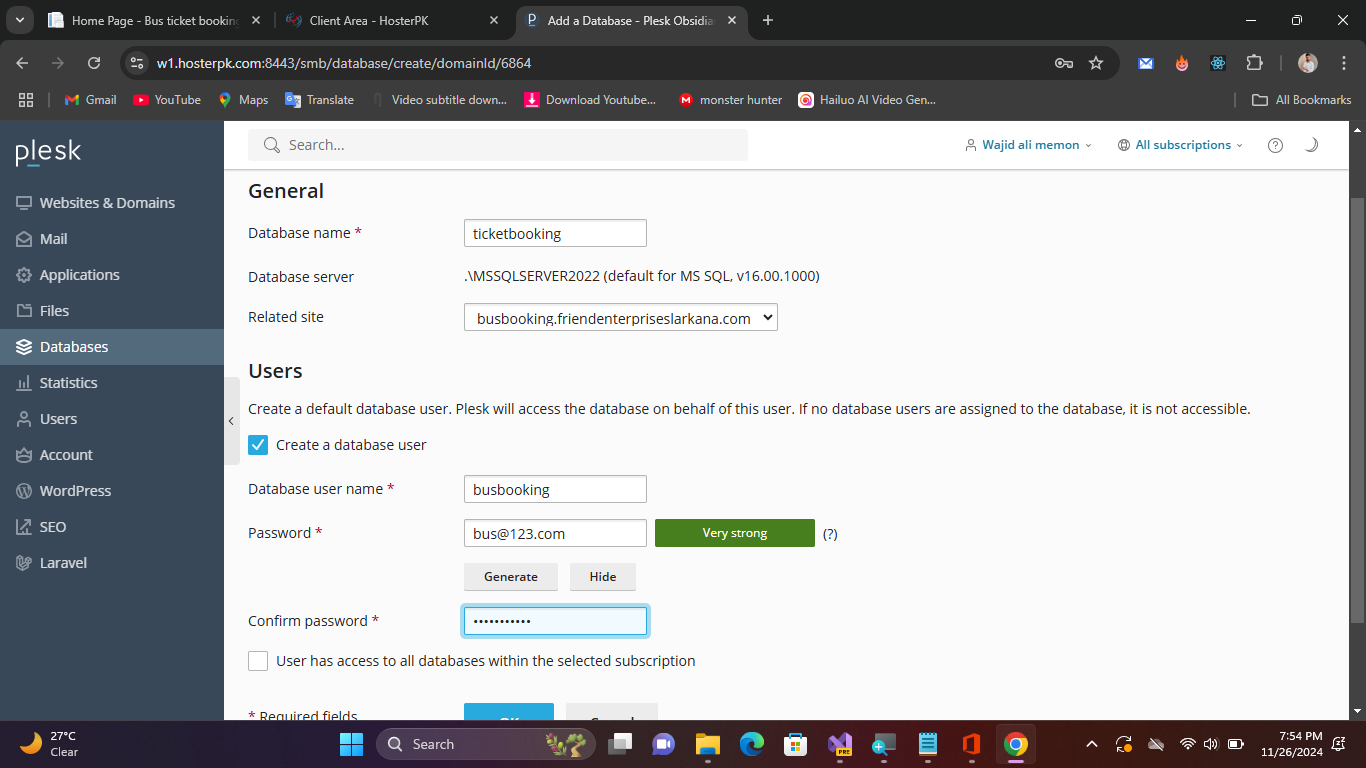Collapse the sidebar with the arrow handle
This screenshot has height=768, width=1366.
(232, 421)
